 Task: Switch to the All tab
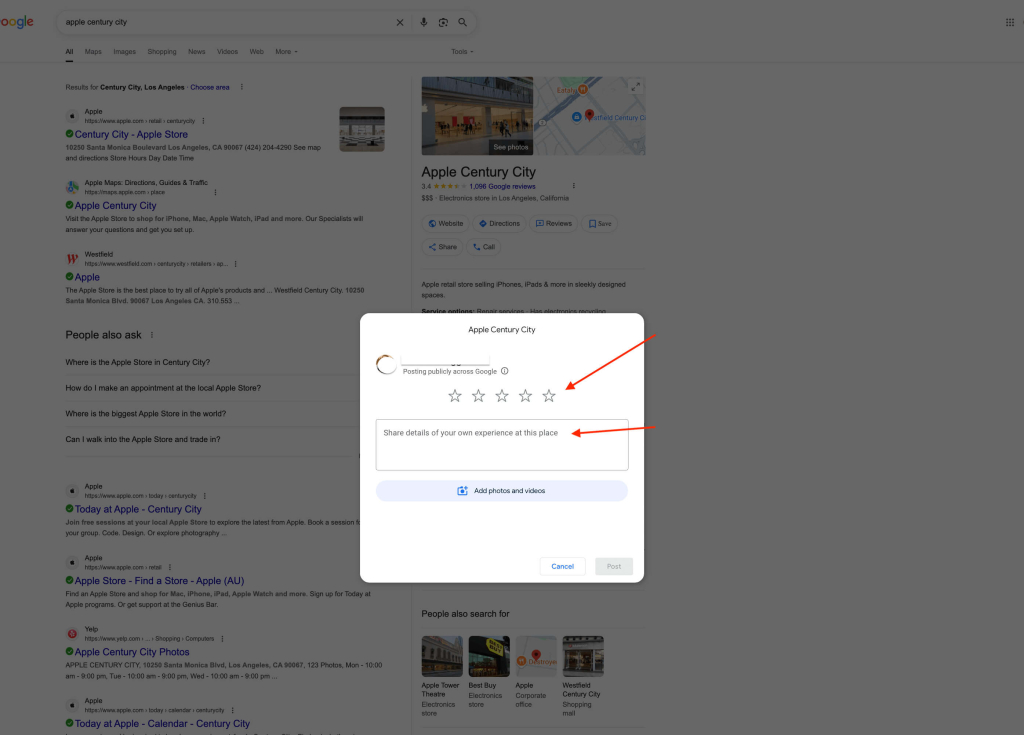point(69,52)
